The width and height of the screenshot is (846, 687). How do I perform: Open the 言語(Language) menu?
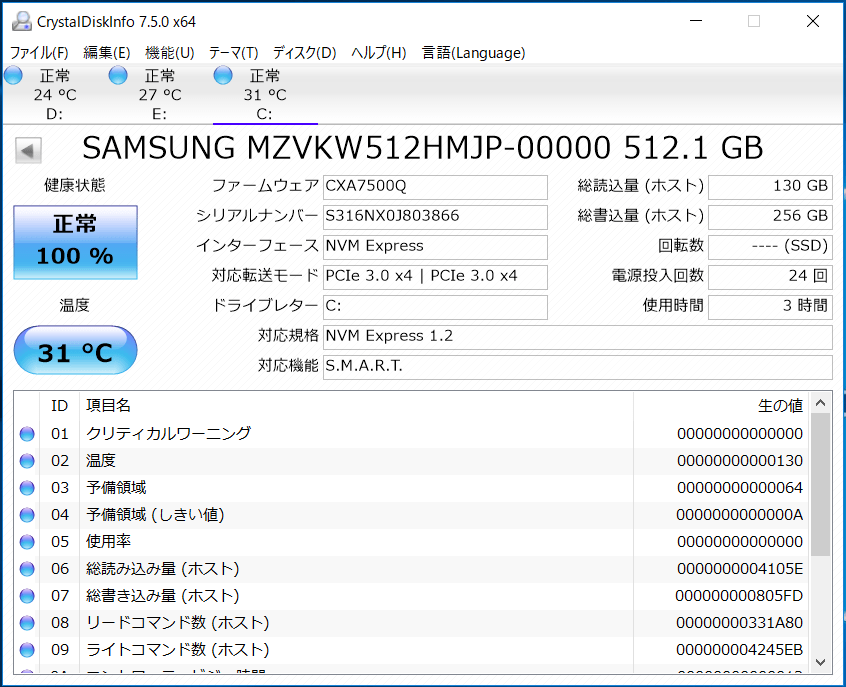click(473, 53)
